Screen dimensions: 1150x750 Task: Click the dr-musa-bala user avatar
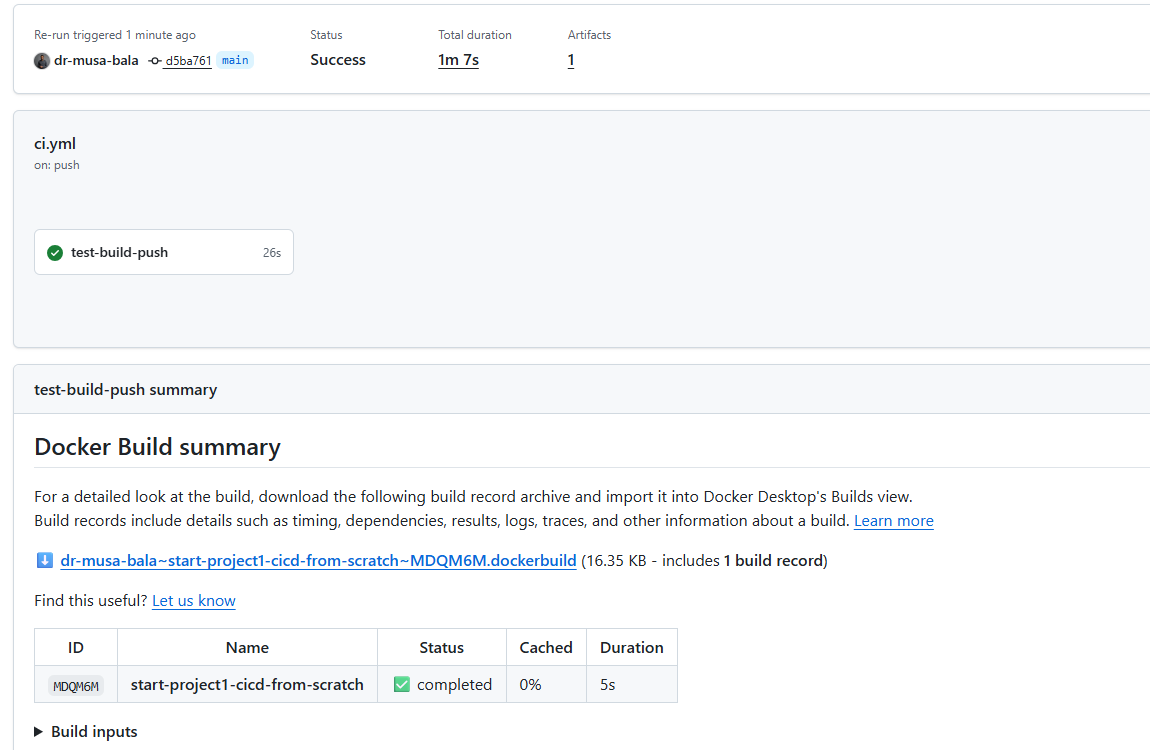(42, 61)
